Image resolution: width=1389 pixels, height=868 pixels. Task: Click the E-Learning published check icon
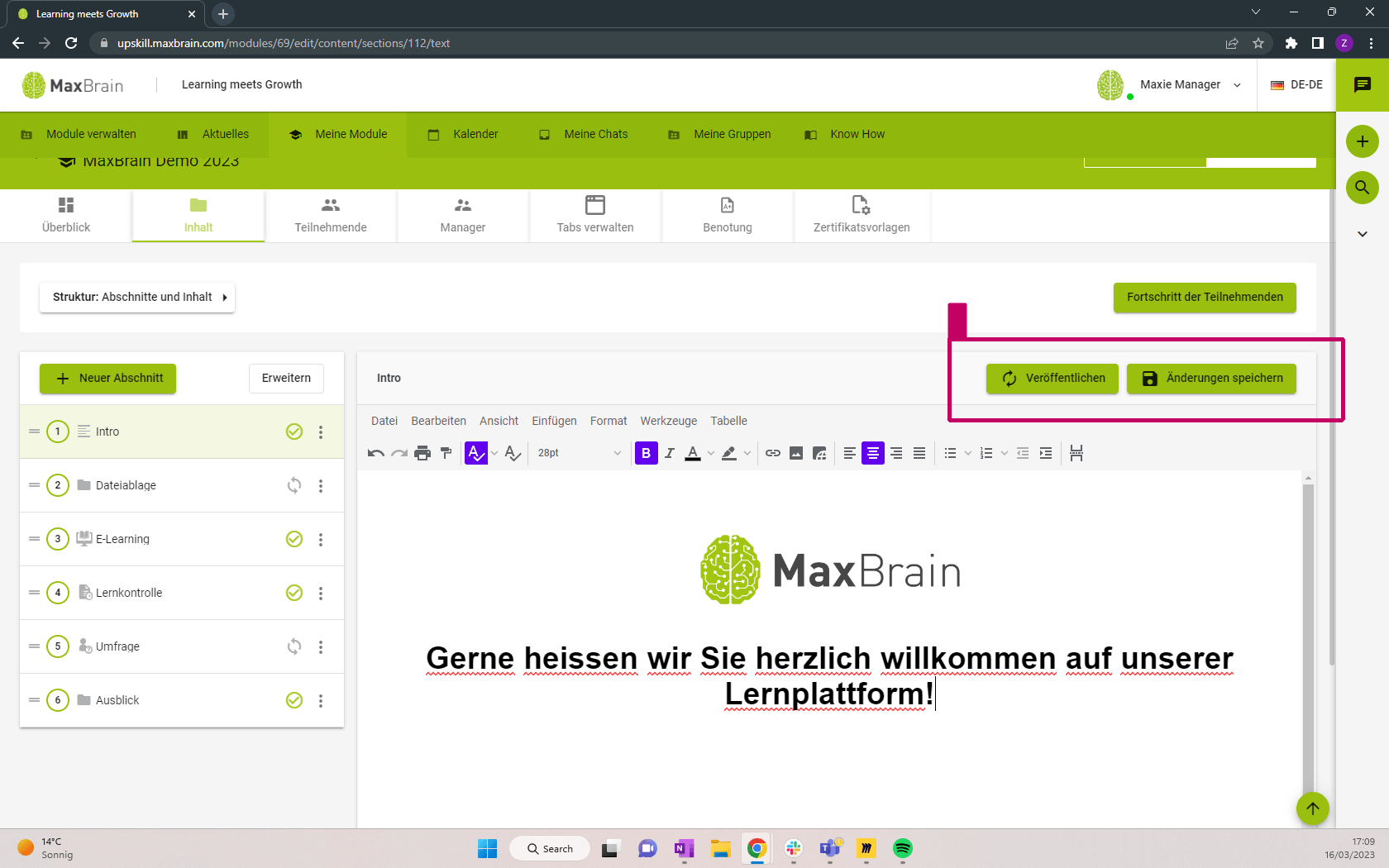pyautogui.click(x=294, y=539)
